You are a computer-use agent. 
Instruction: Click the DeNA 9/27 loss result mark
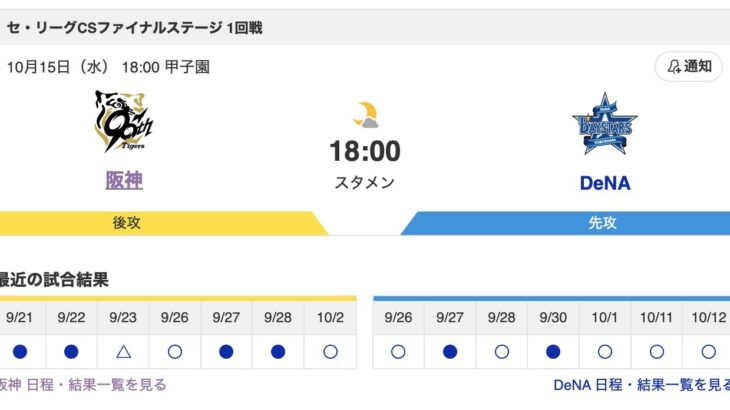[450, 352]
